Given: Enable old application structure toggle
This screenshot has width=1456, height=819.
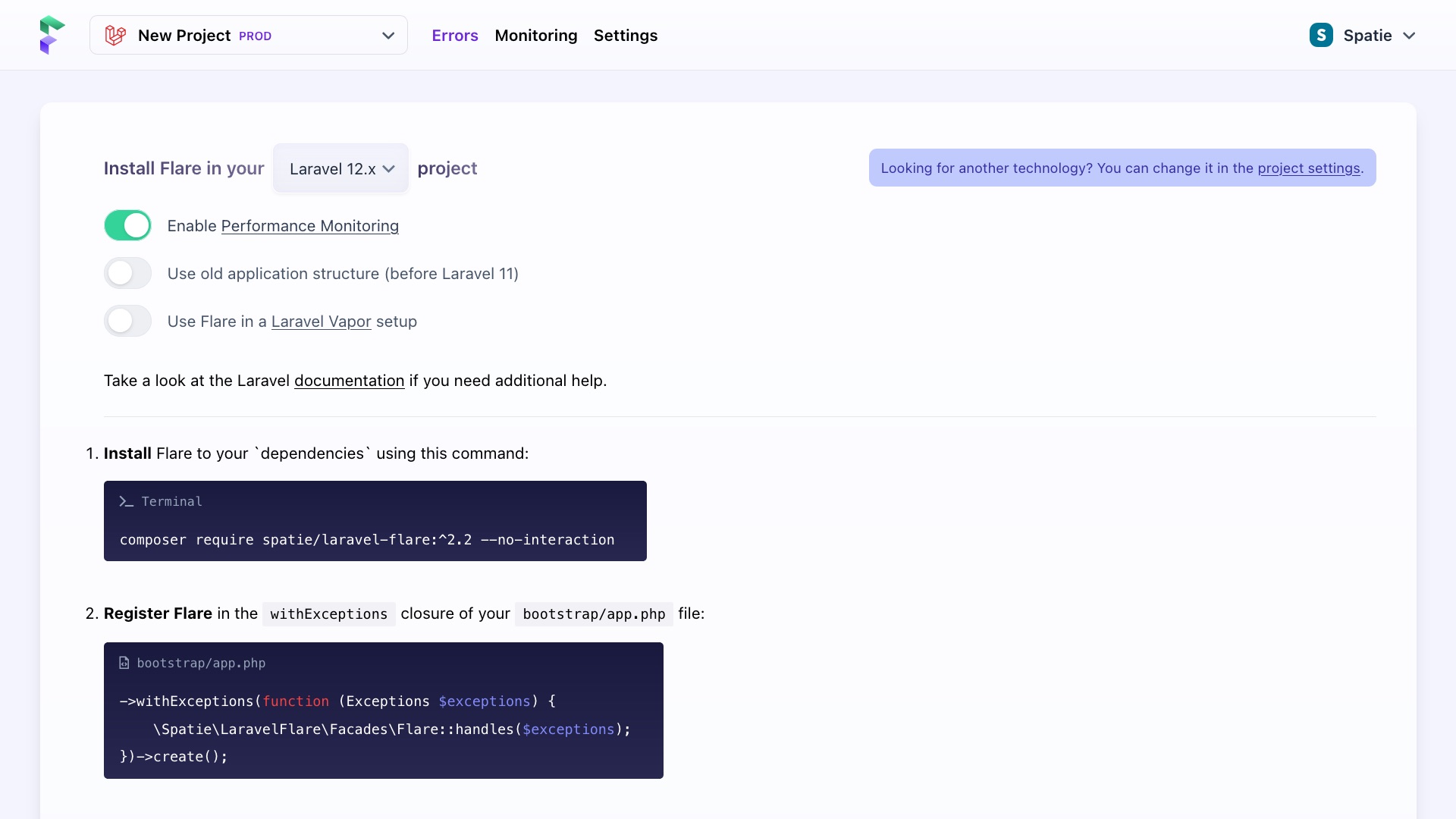Looking at the screenshot, I should 127,273.
